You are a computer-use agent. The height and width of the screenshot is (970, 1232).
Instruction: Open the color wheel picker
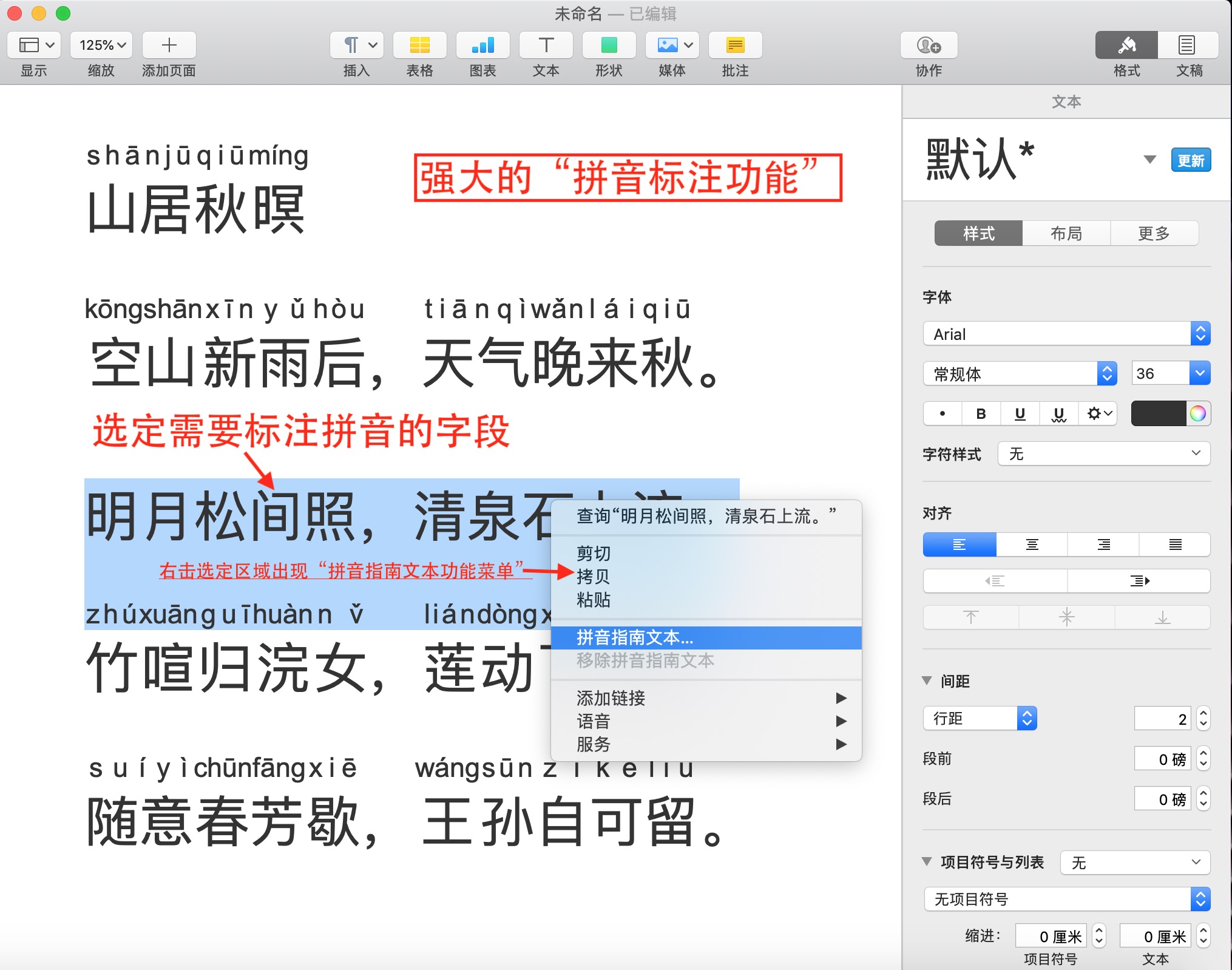1197,414
